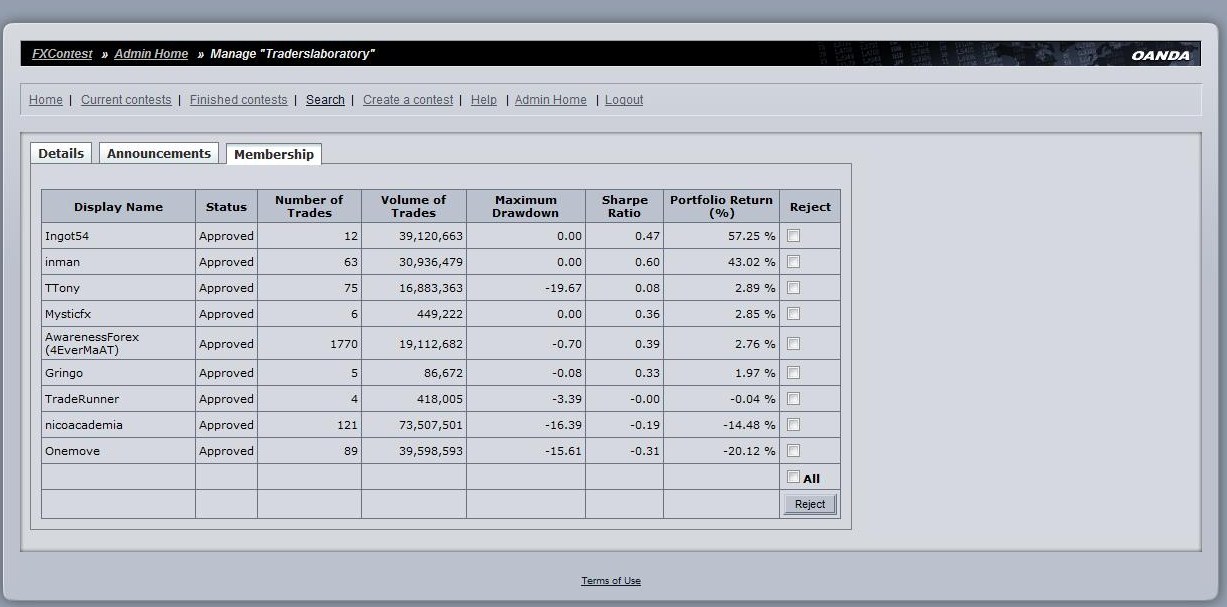Enable the All checkbox

[793, 477]
